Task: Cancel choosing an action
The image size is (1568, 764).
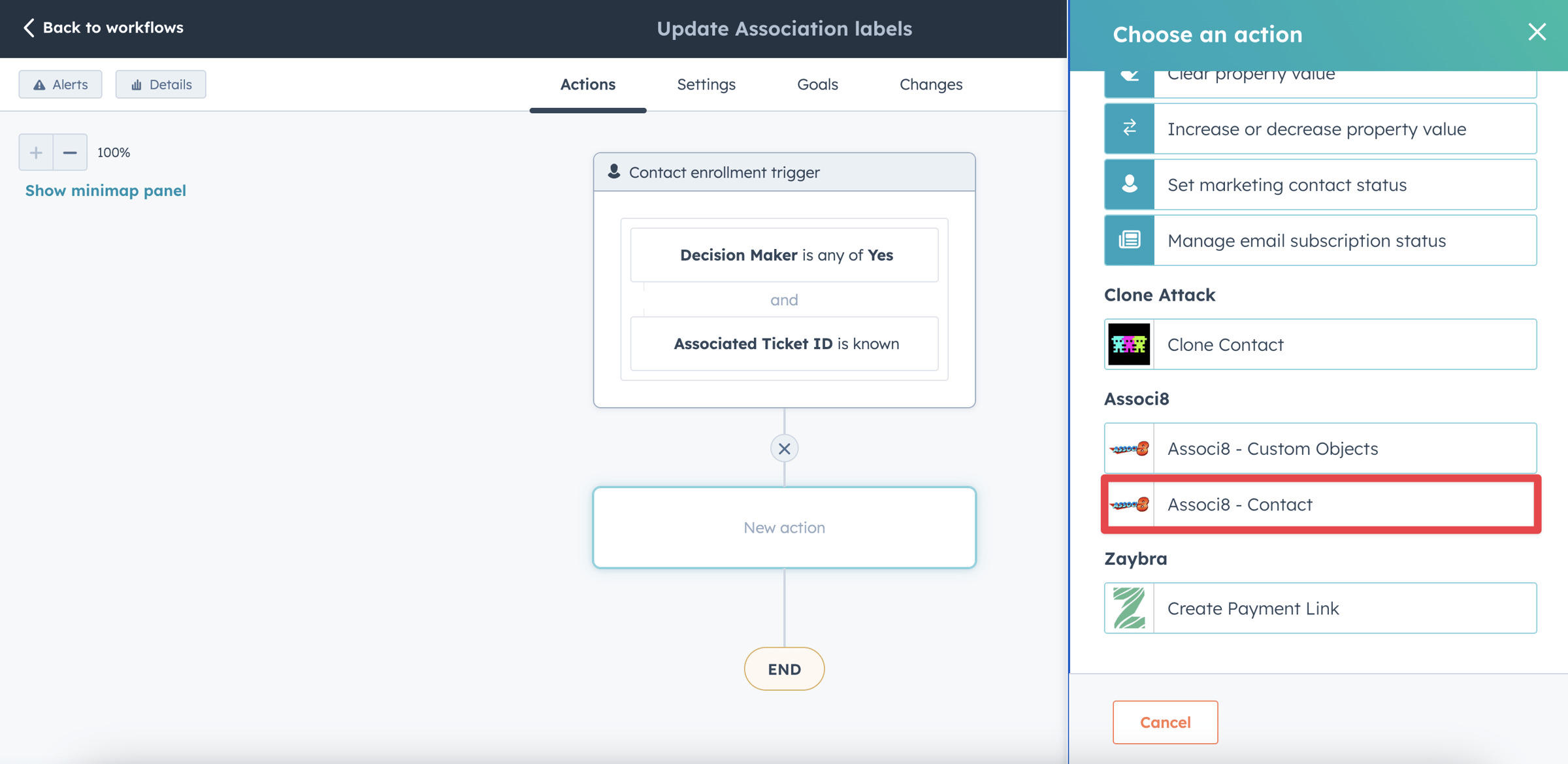Action: pyautogui.click(x=1165, y=722)
